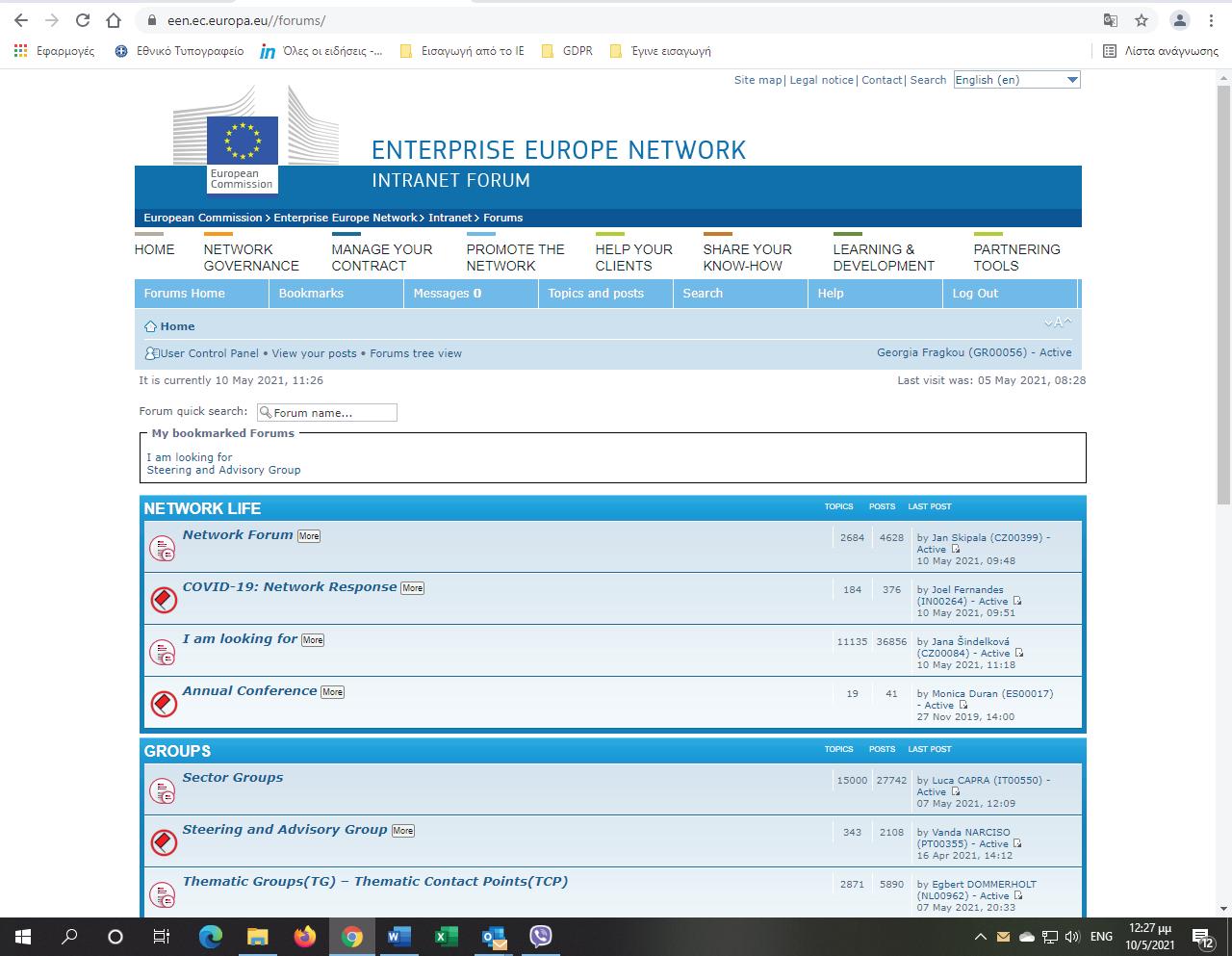Screen dimensions: 1232x956
Task: Open the Google Translate page icon
Action: (x=1111, y=20)
